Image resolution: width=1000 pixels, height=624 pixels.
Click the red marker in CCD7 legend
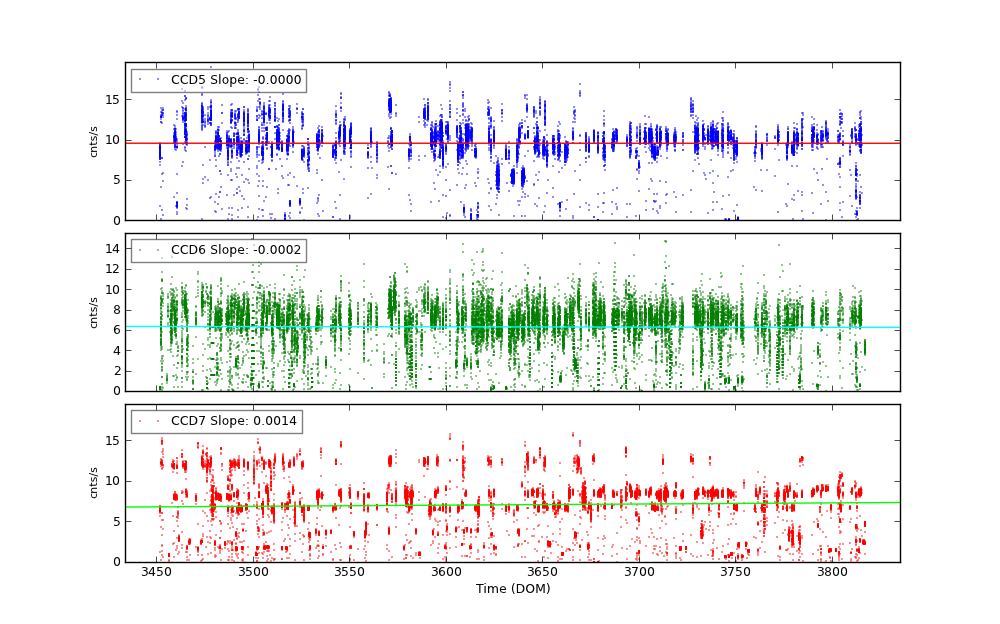[x=140, y=421]
